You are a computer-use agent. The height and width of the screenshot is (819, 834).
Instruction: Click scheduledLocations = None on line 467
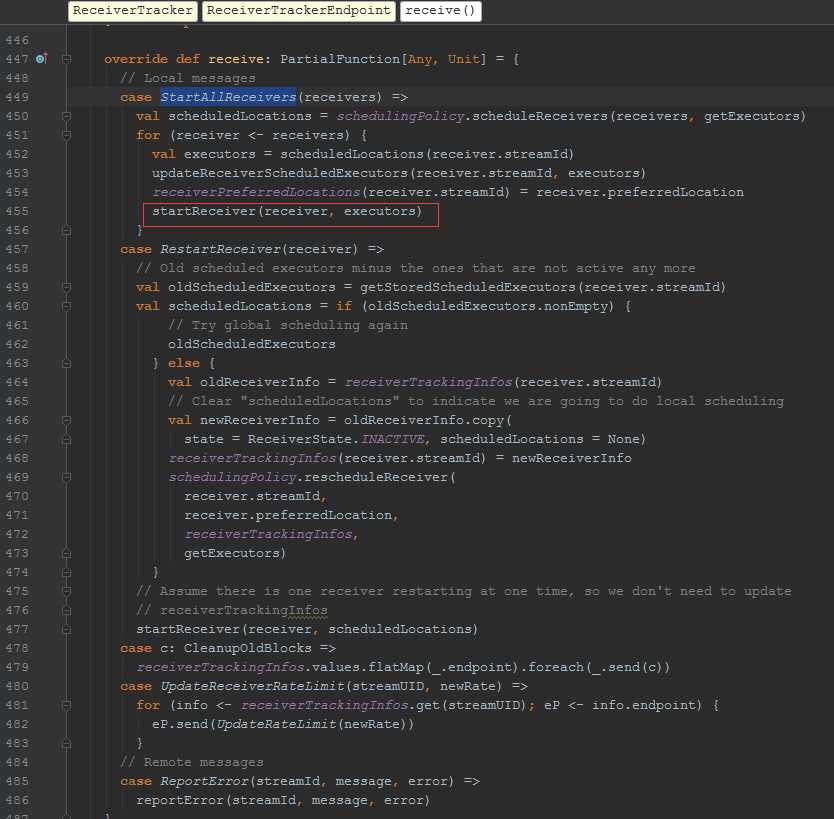tap(539, 439)
